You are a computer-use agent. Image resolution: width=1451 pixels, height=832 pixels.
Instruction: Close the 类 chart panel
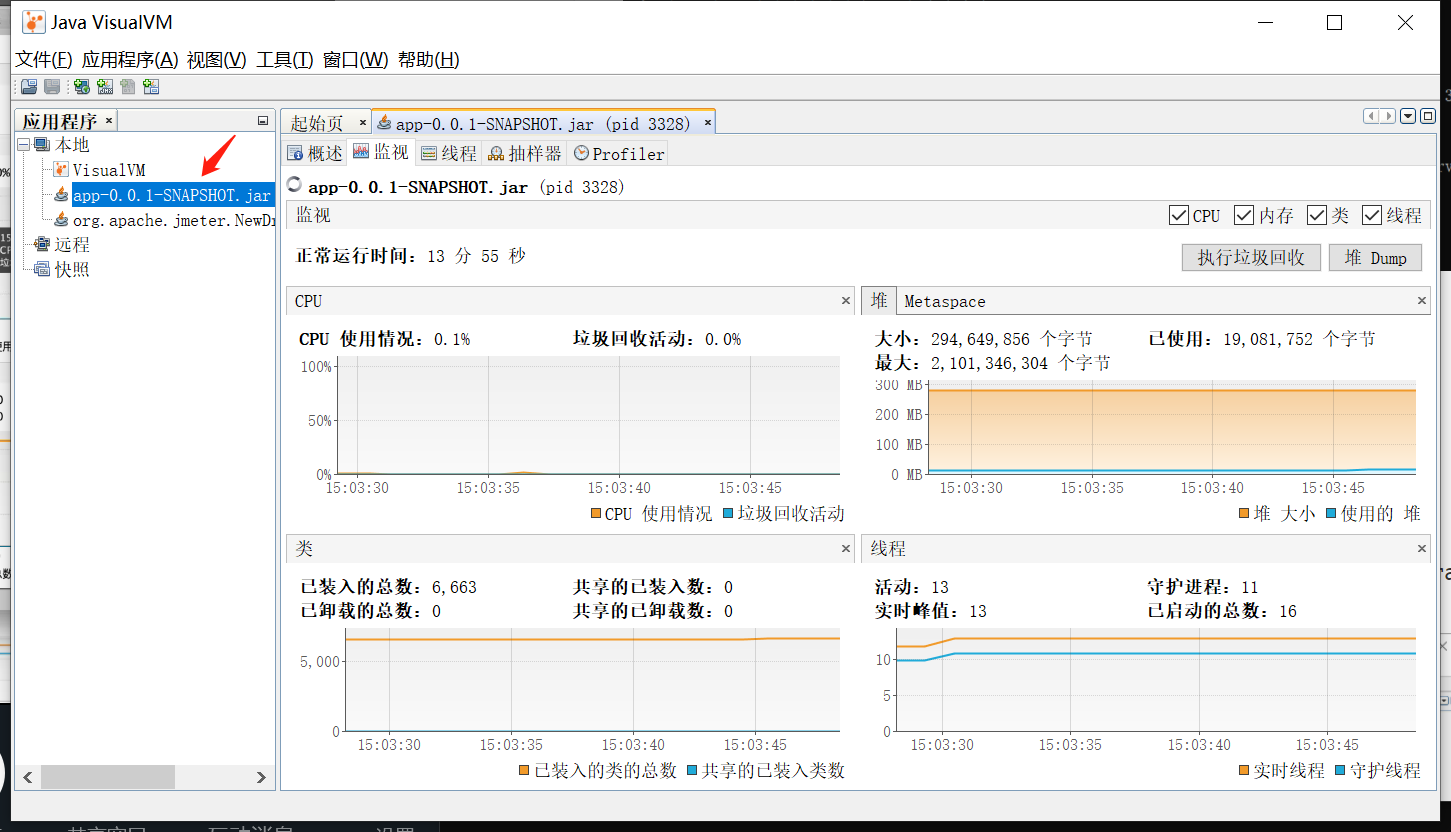846,548
